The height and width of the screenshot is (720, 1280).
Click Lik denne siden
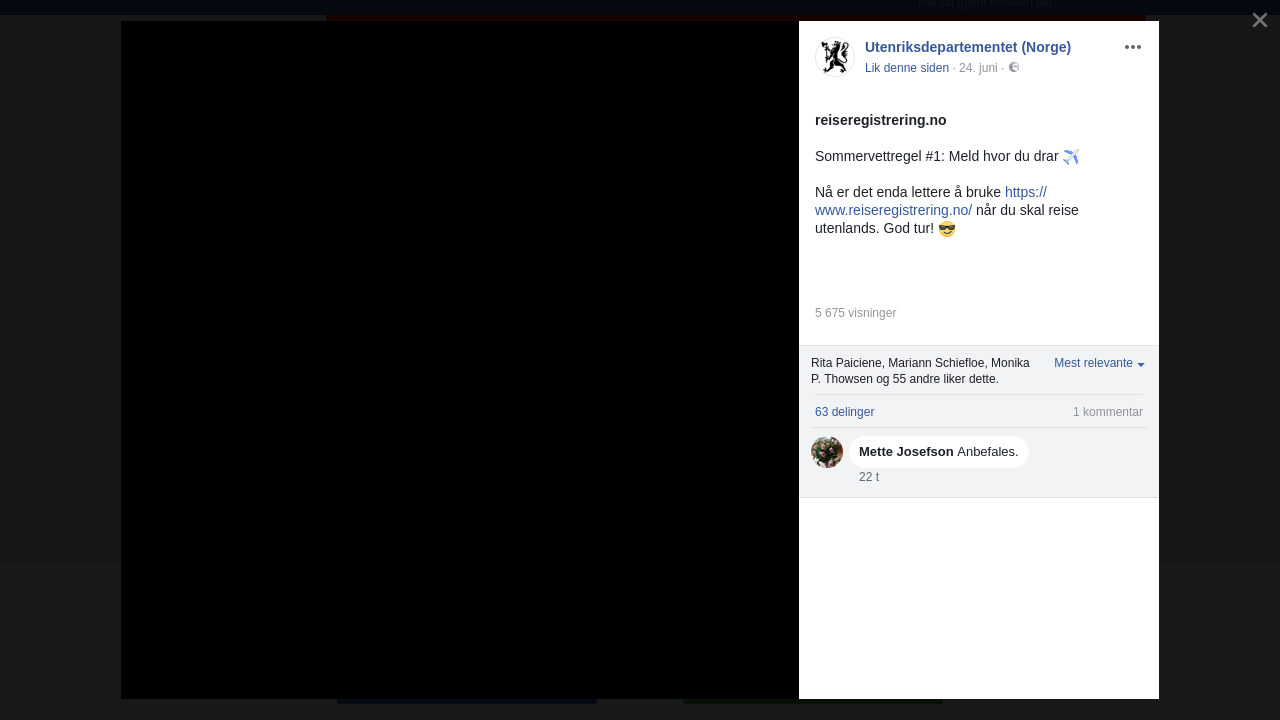907,68
